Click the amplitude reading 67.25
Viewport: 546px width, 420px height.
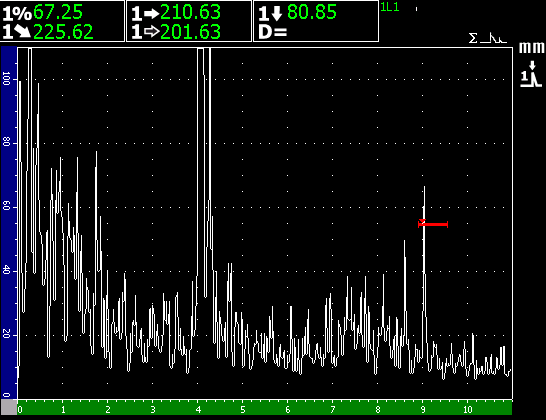pyautogui.click(x=58, y=12)
